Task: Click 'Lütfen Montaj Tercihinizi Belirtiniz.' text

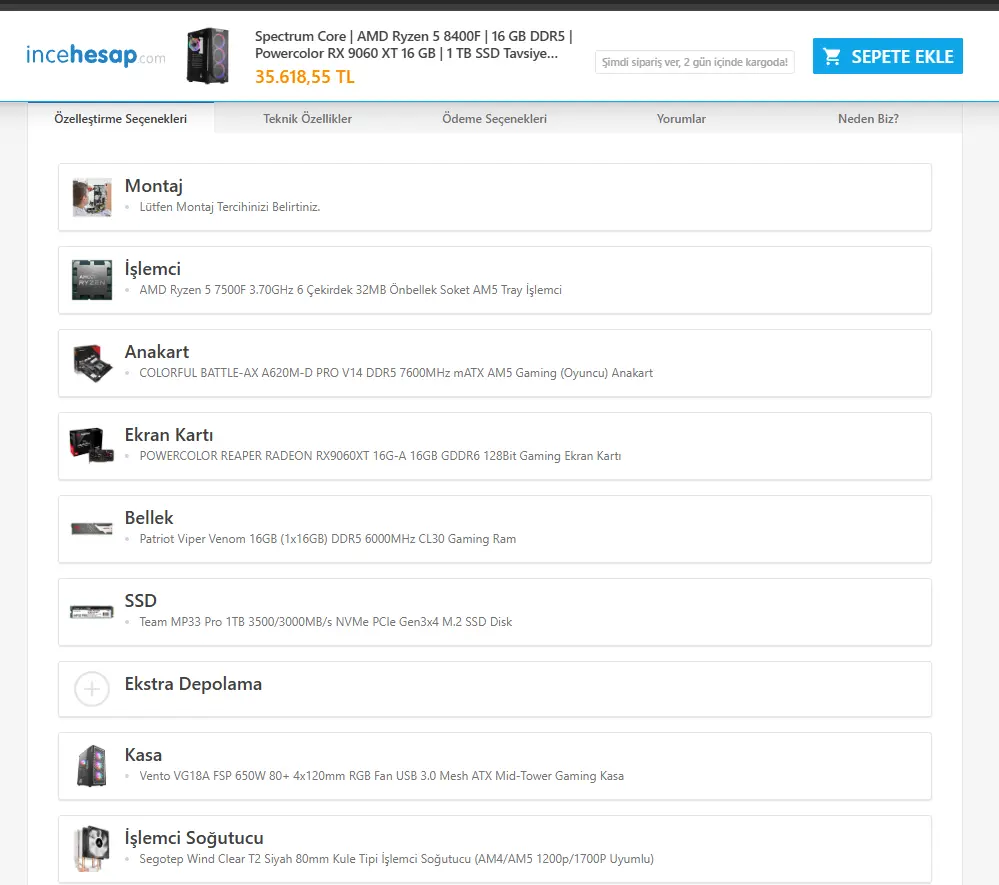Action: tap(229, 207)
